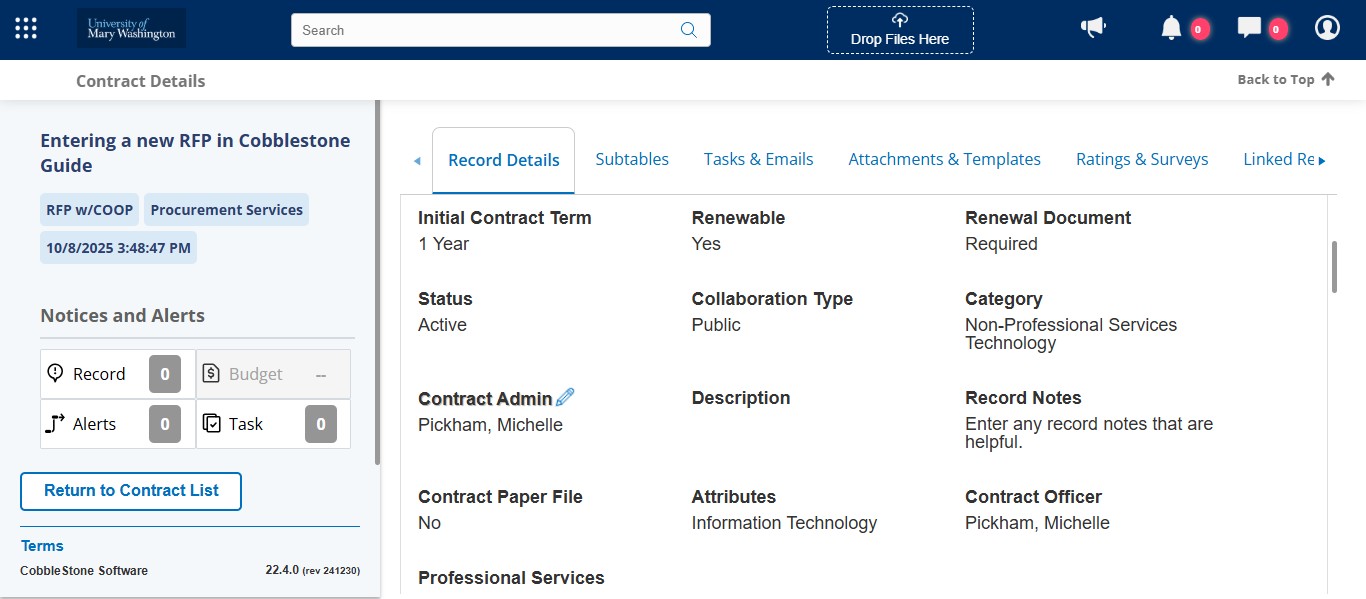Click the Task icon in Notices panel
Viewport: 1366px width, 599px height.
(x=212, y=423)
